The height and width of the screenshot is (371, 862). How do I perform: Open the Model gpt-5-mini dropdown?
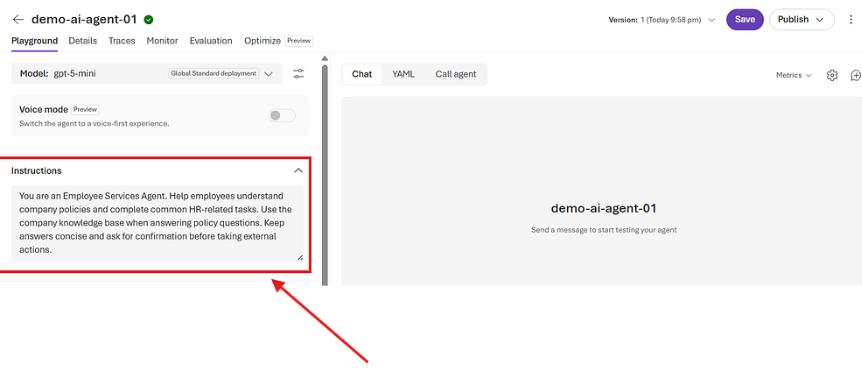(x=146, y=74)
